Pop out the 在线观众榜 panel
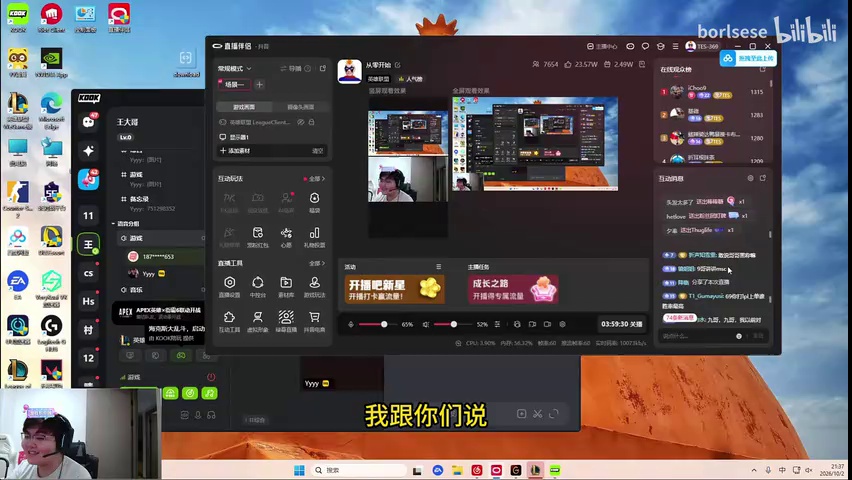 click(x=763, y=69)
